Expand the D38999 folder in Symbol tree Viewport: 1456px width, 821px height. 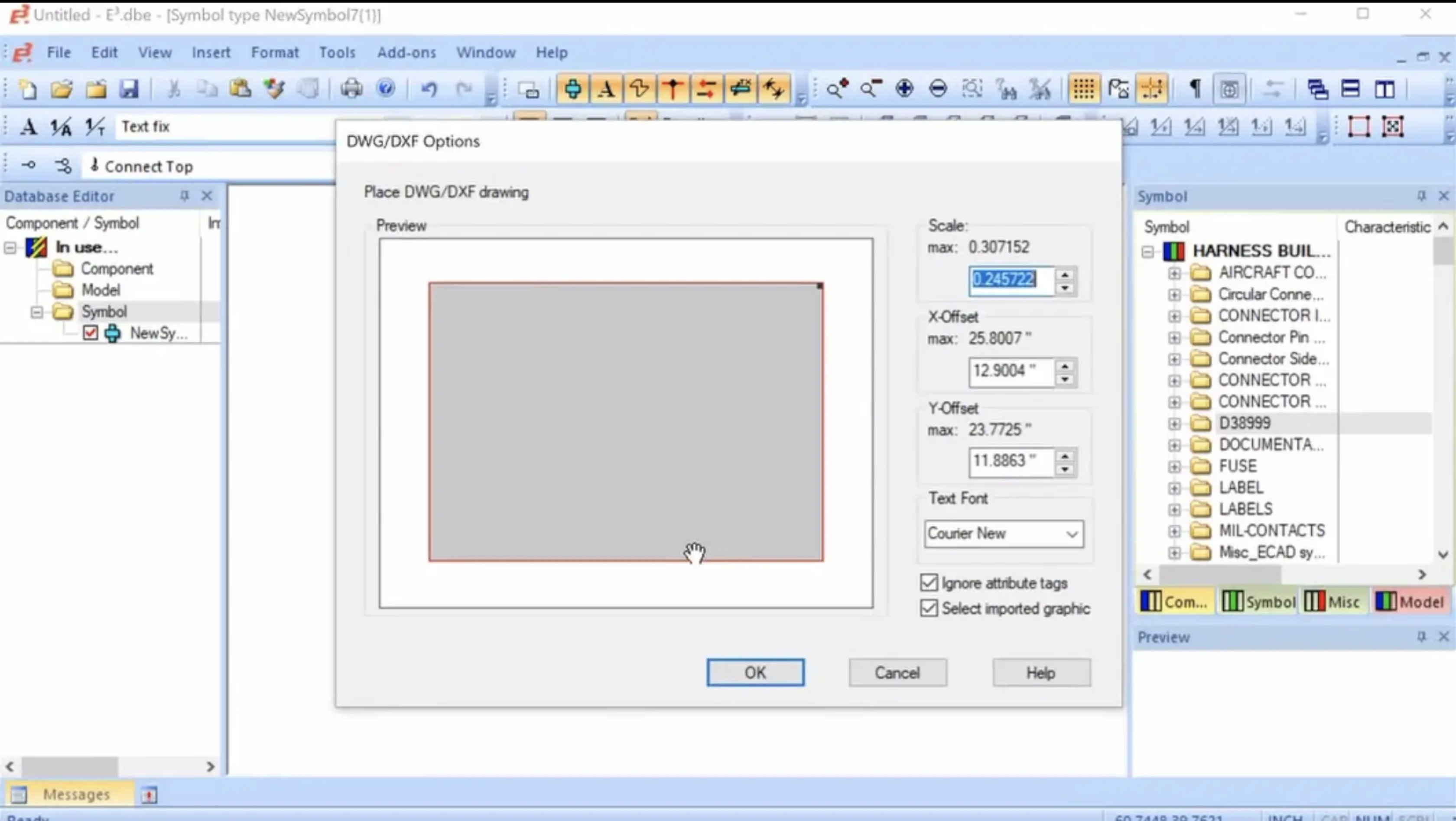tap(1174, 423)
